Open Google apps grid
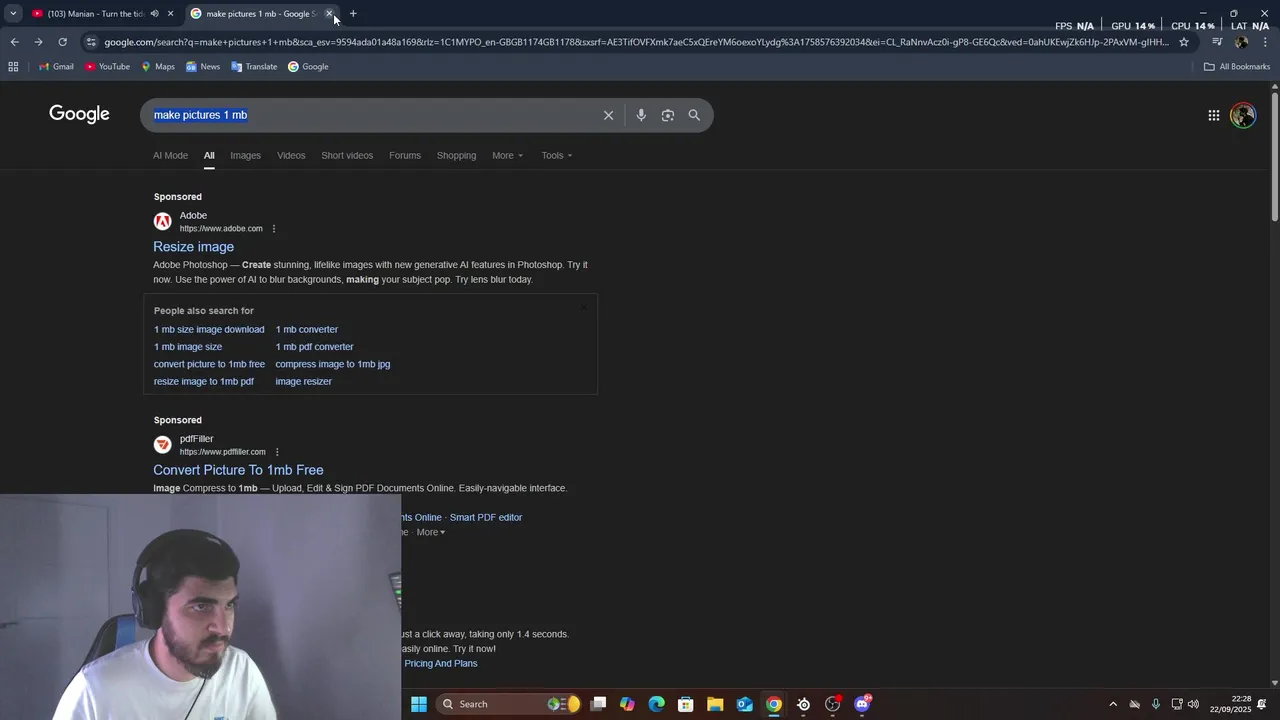Screen dimensions: 1280x720 pyautogui.click(x=1214, y=115)
